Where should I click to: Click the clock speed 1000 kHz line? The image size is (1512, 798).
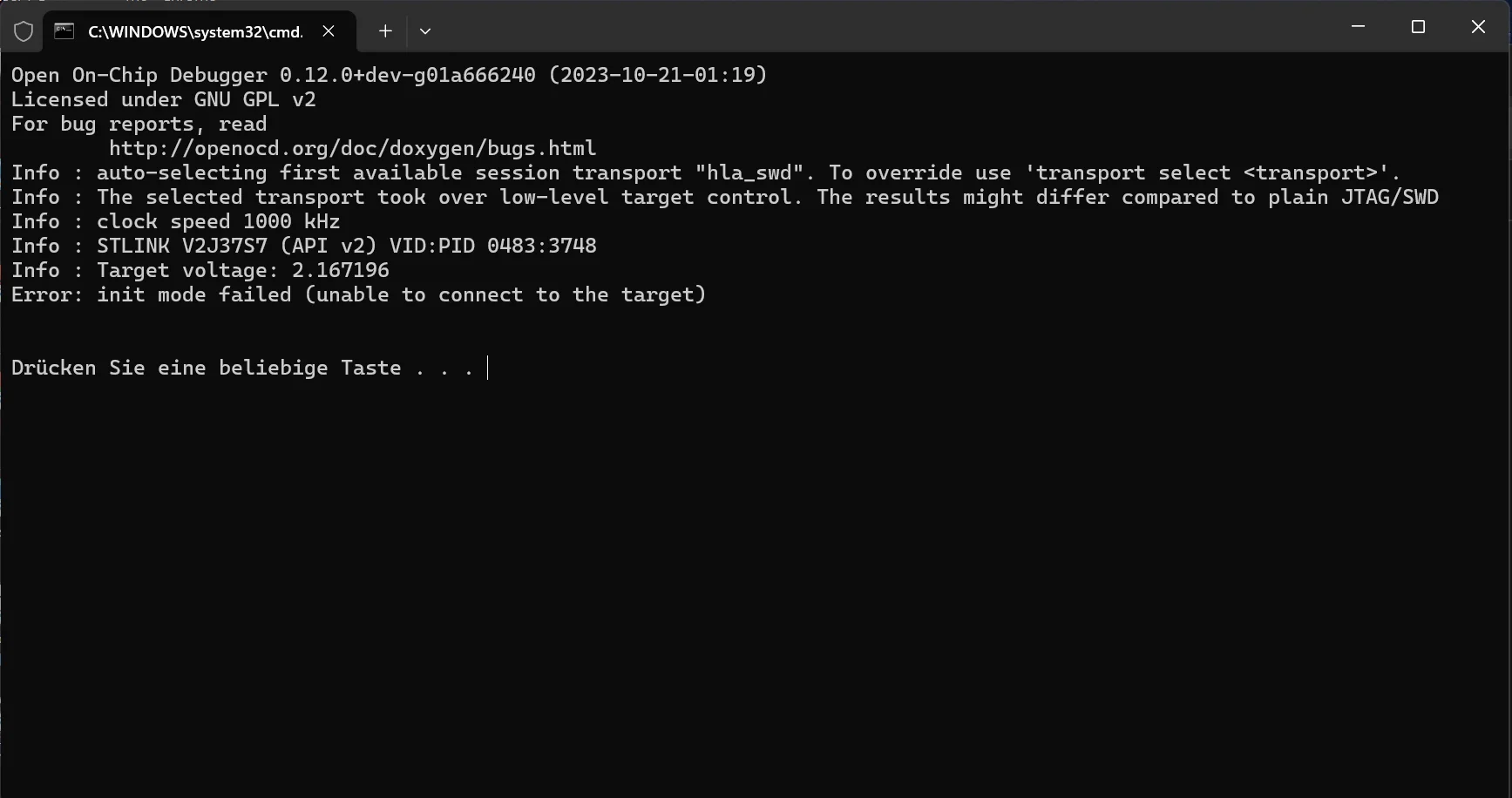pyautogui.click(x=175, y=222)
